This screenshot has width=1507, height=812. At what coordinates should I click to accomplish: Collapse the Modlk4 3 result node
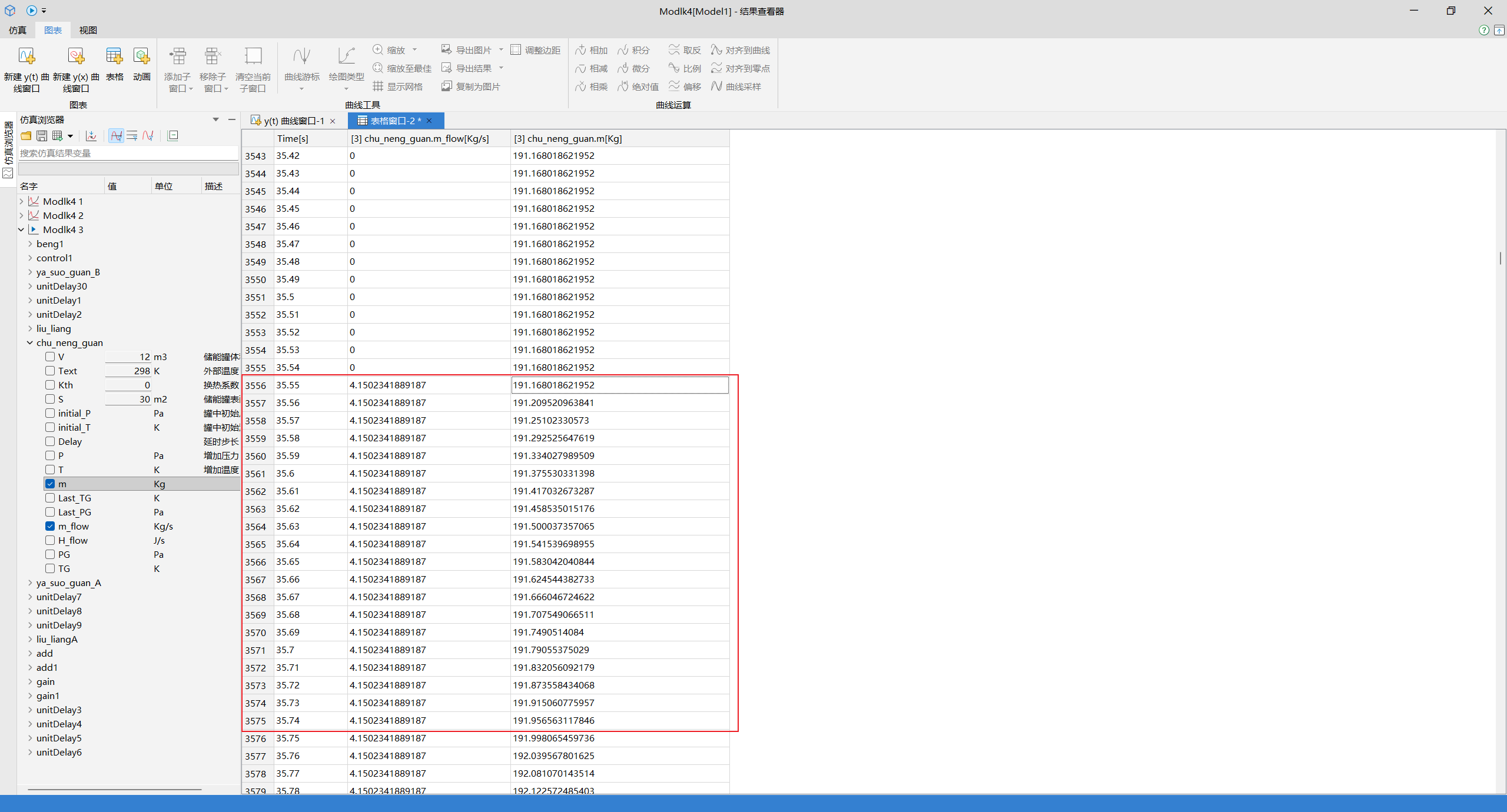21,229
